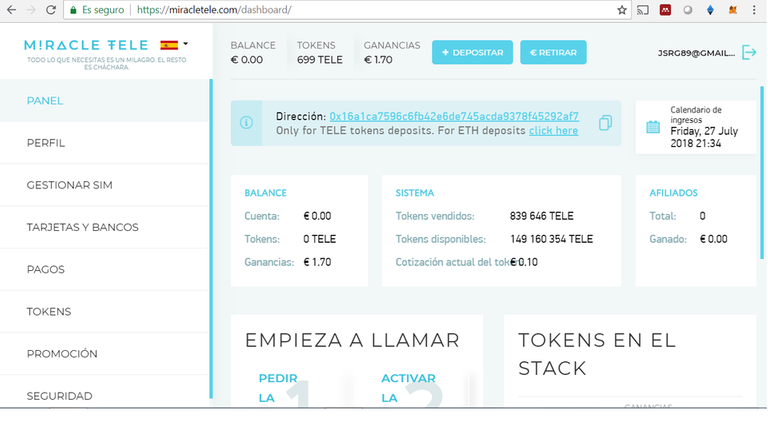Click 'Friday, 27 July 2018 21:34' date text

pyautogui.click(x=704, y=137)
